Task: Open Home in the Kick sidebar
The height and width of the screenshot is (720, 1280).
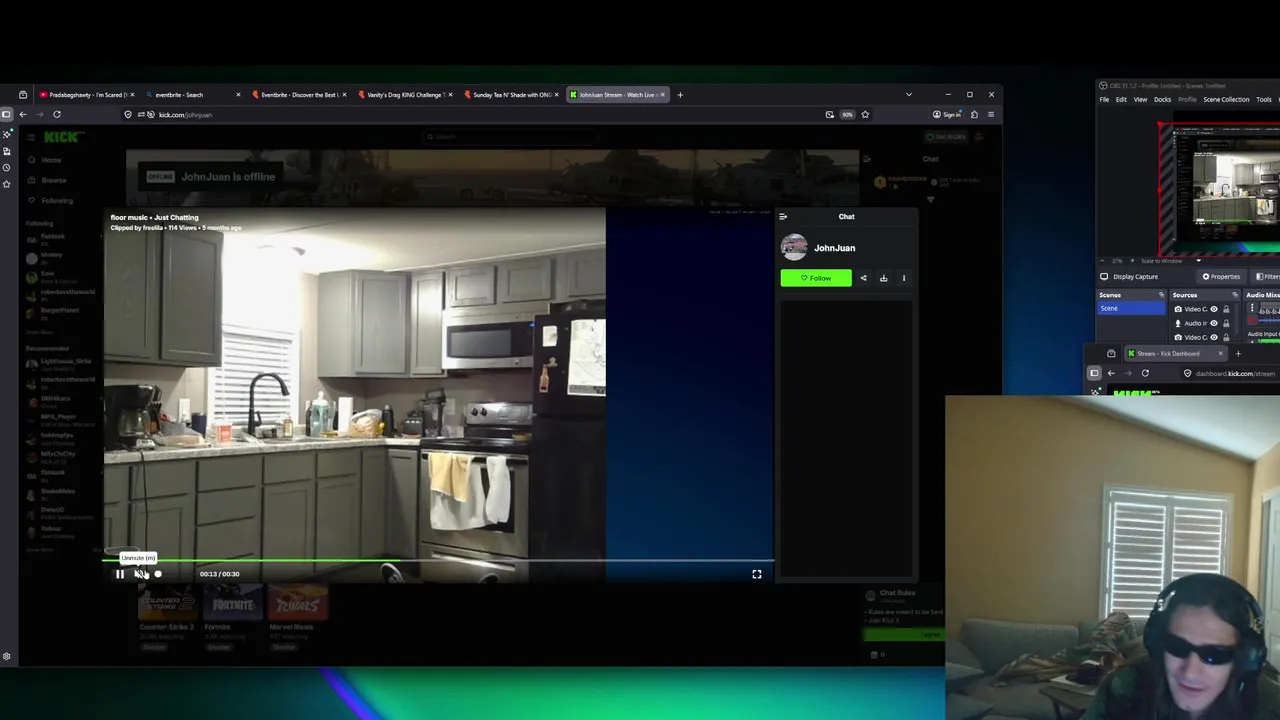Action: (x=51, y=160)
